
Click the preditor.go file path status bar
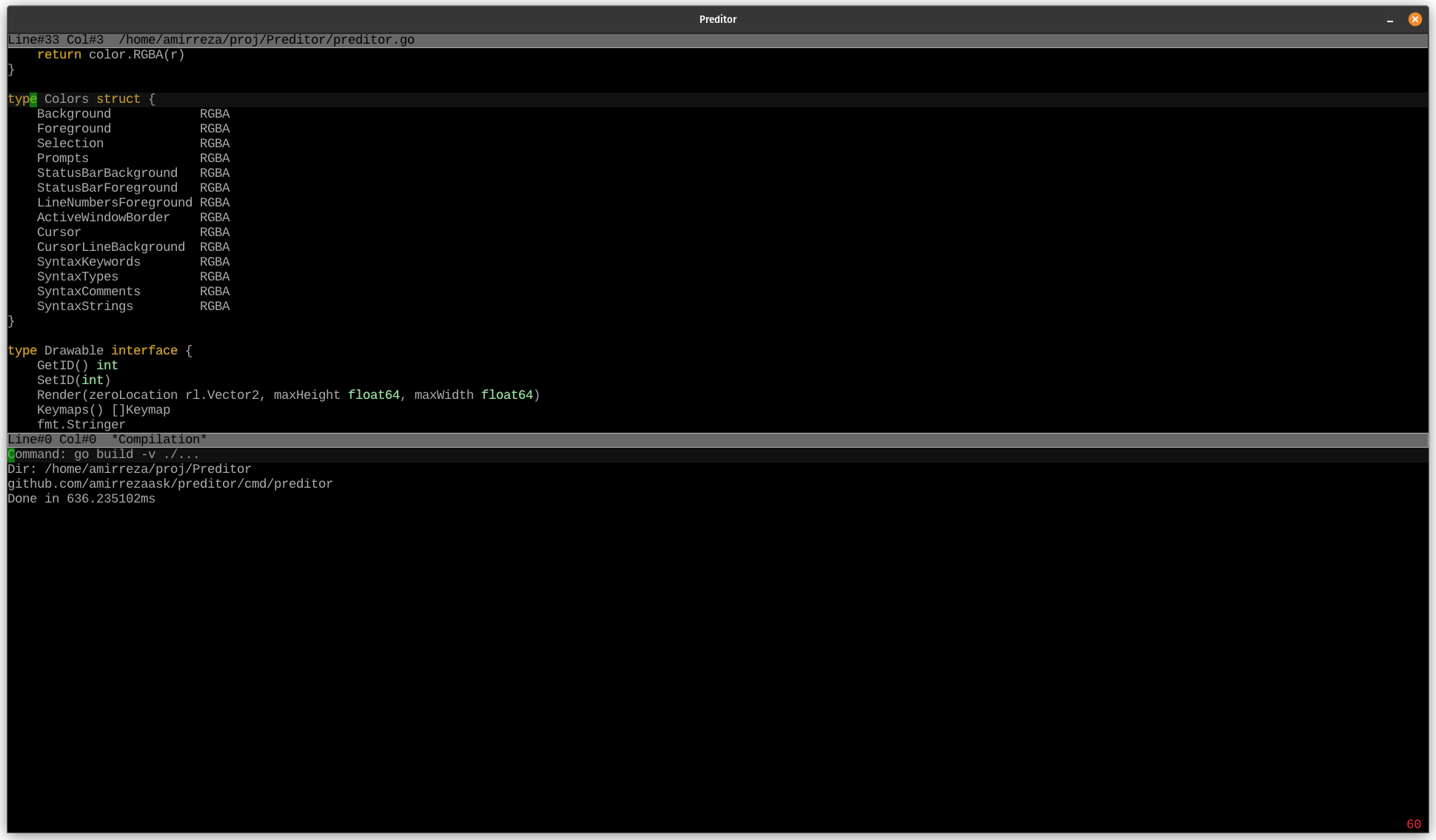[266, 40]
